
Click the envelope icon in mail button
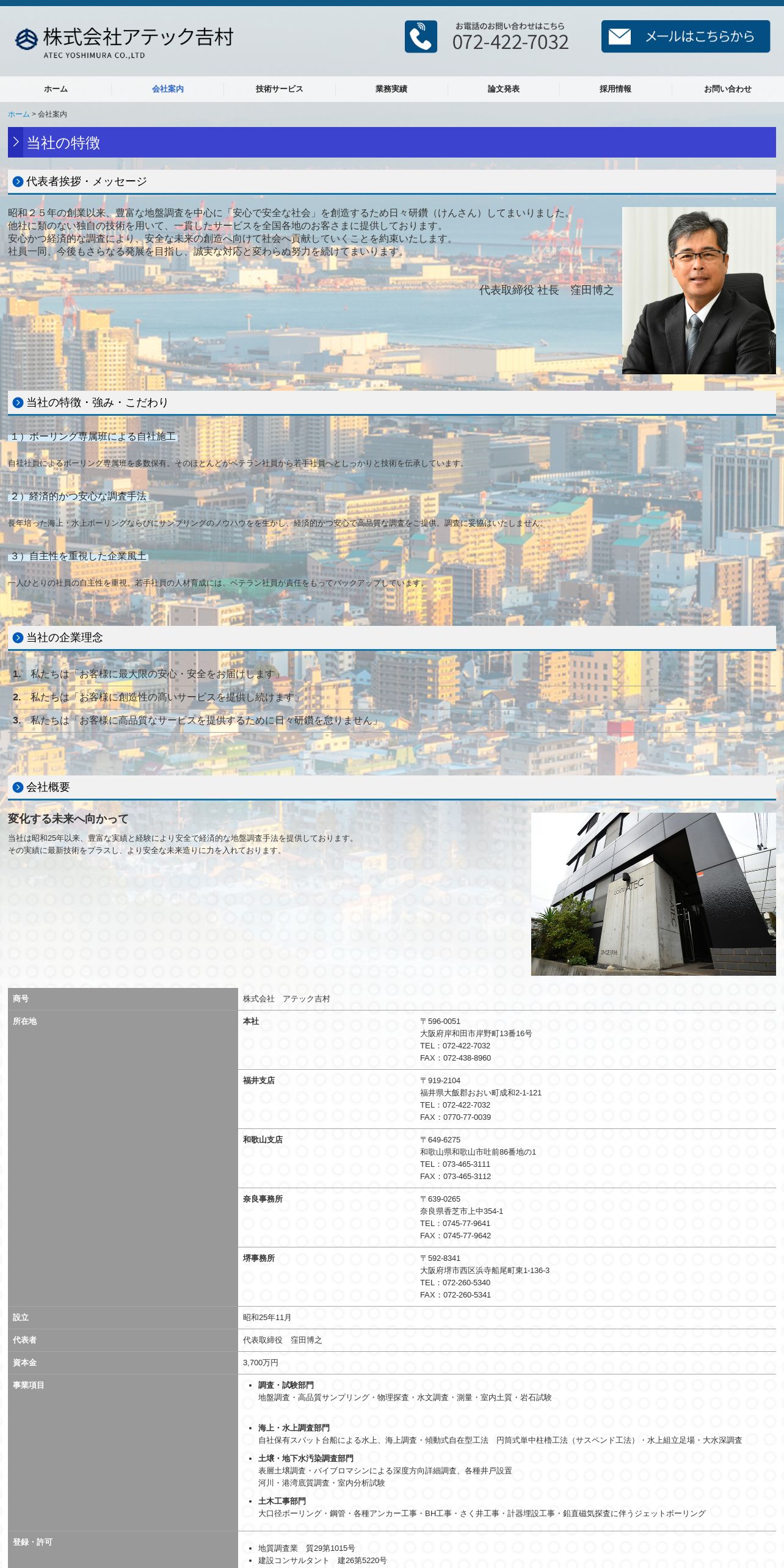[x=619, y=37]
